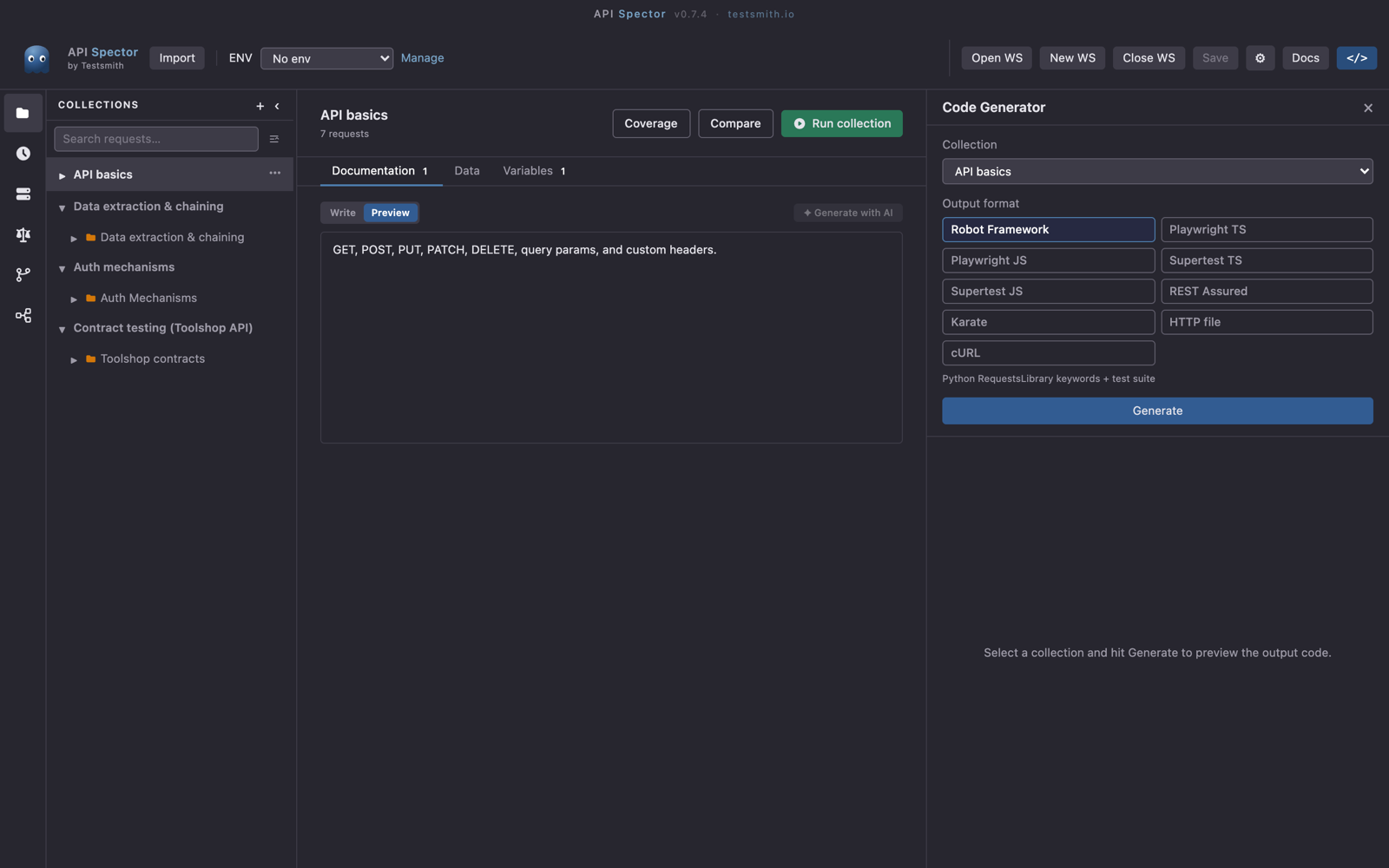
Task: Collapse Data extraction & chaining collection
Action: 63,207
